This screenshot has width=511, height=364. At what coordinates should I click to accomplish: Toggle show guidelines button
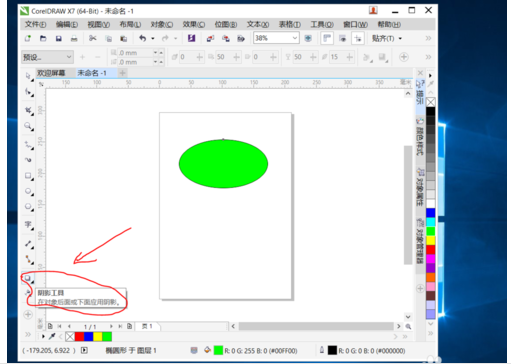click(x=358, y=38)
